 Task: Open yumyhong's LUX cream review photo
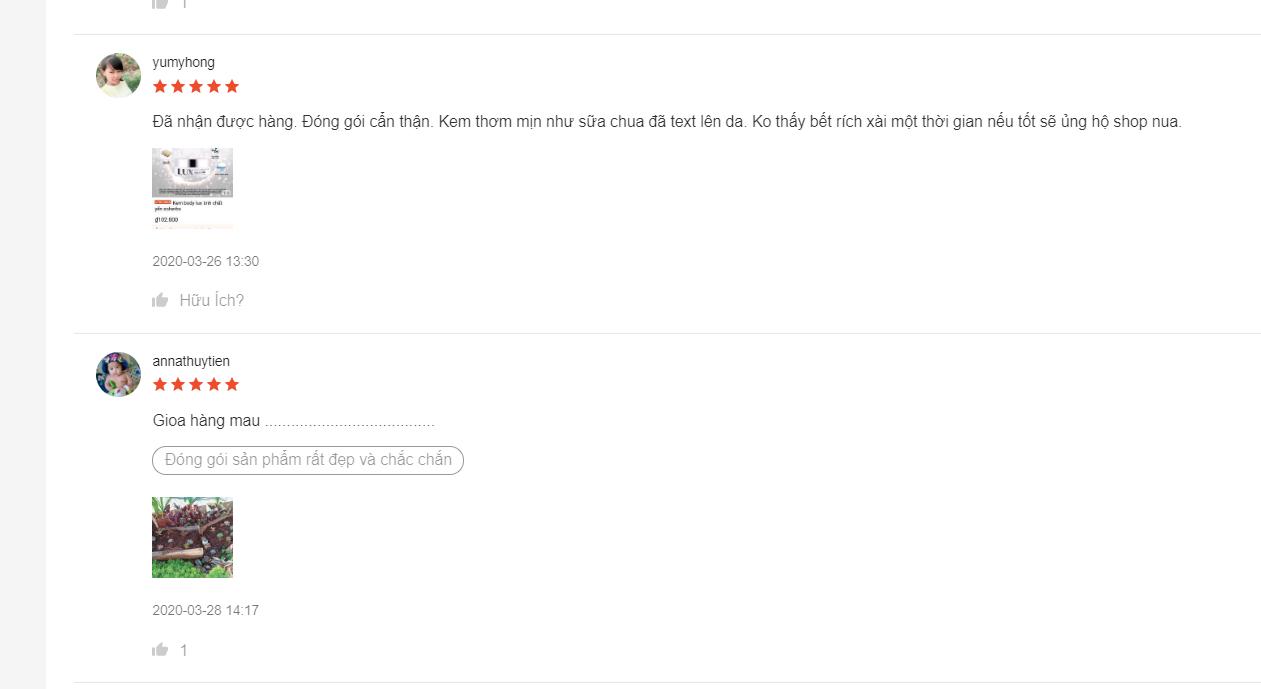coord(192,189)
